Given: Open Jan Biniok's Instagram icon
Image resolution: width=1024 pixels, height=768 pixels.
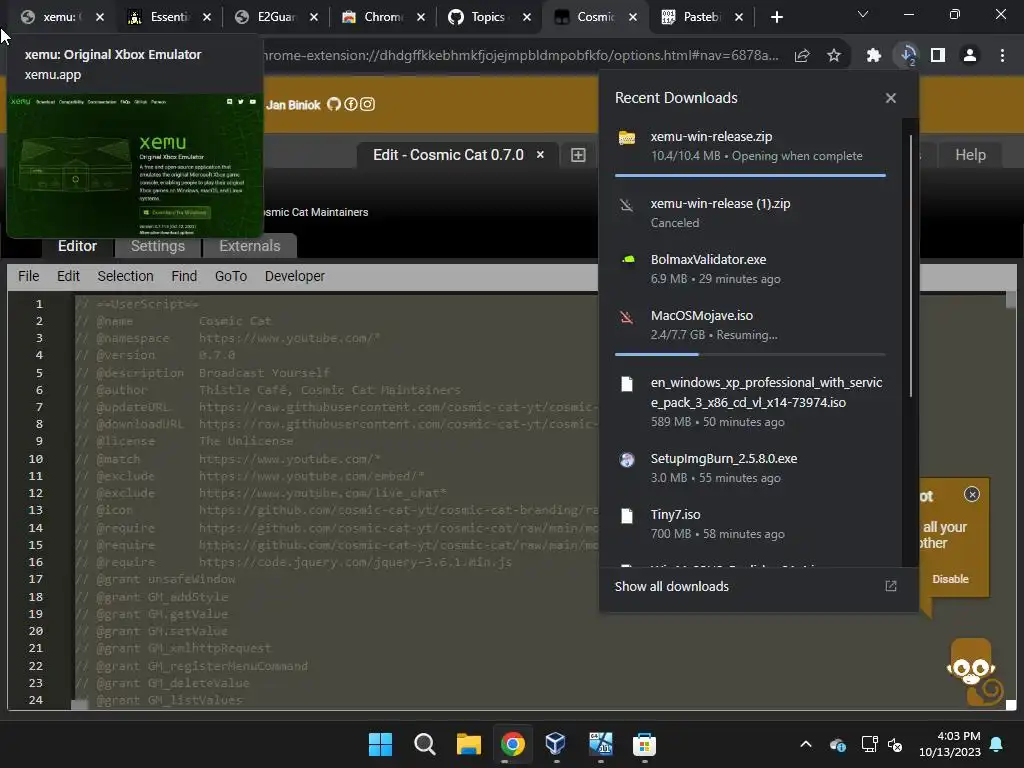Looking at the screenshot, I should (x=368, y=104).
